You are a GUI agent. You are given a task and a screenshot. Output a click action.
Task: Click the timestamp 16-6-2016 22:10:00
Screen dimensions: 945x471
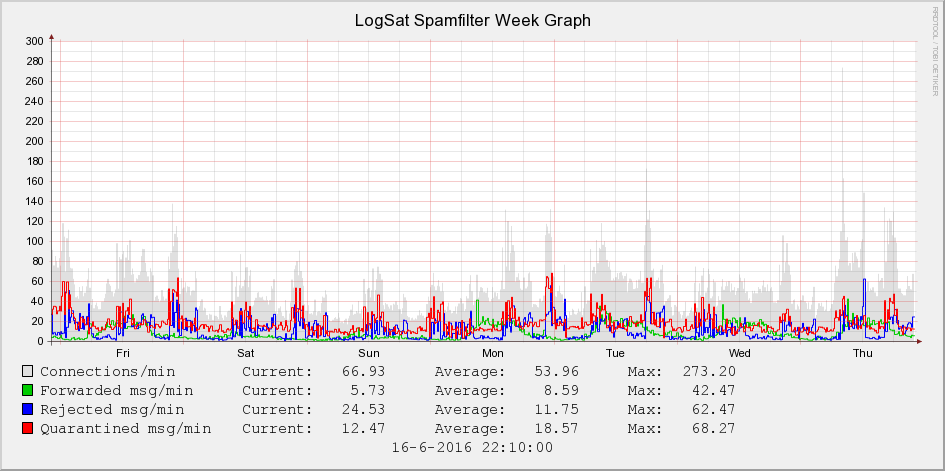(x=472, y=448)
